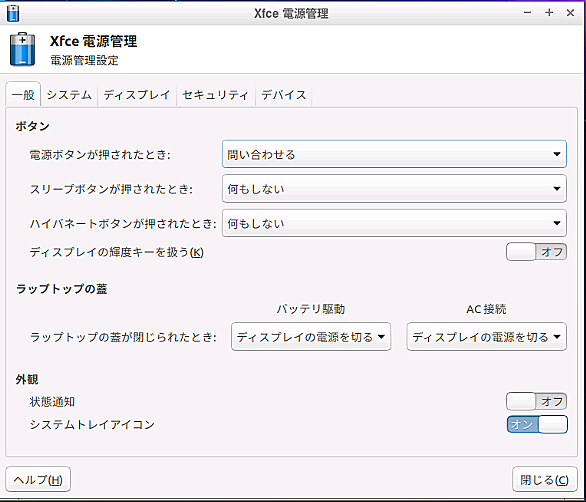This screenshot has width=586, height=502.
Task: Close the window with the X button
Action: tap(570, 13)
